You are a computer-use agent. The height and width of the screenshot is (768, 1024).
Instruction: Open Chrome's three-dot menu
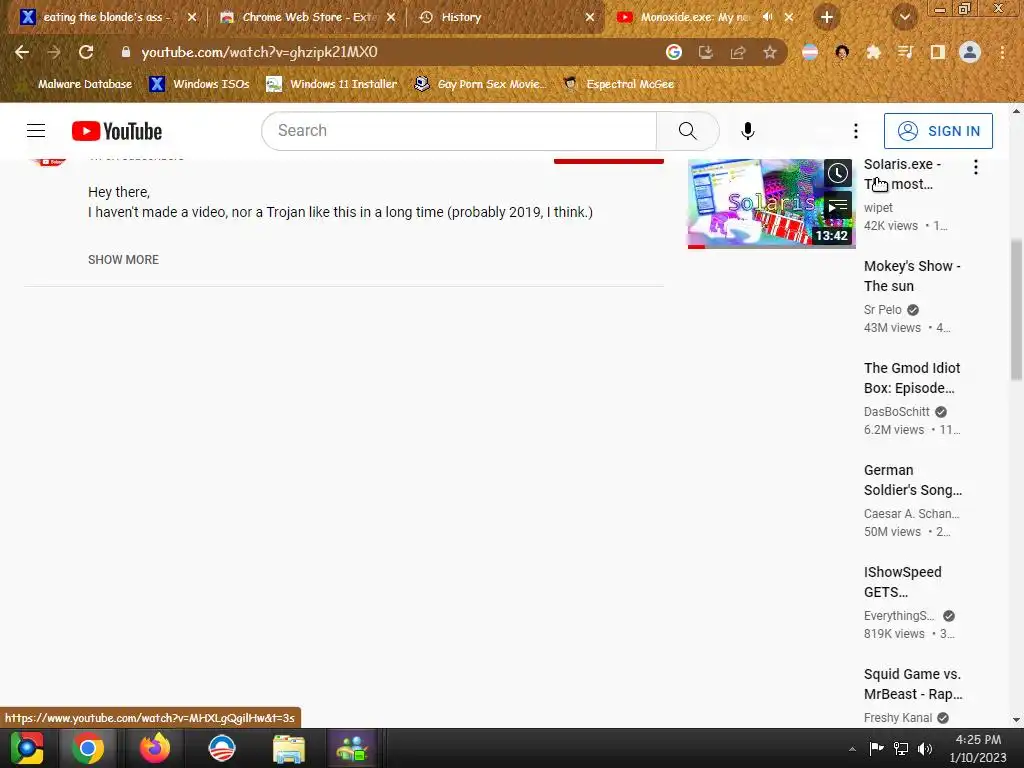point(1002,52)
